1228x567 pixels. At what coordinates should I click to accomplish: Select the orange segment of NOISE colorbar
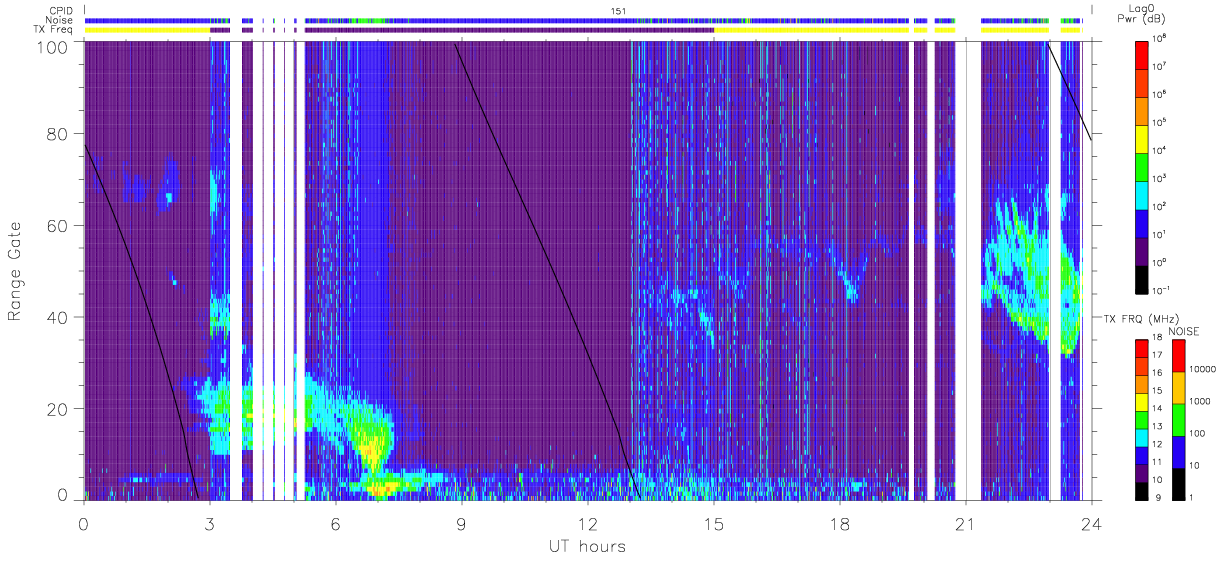click(1178, 387)
